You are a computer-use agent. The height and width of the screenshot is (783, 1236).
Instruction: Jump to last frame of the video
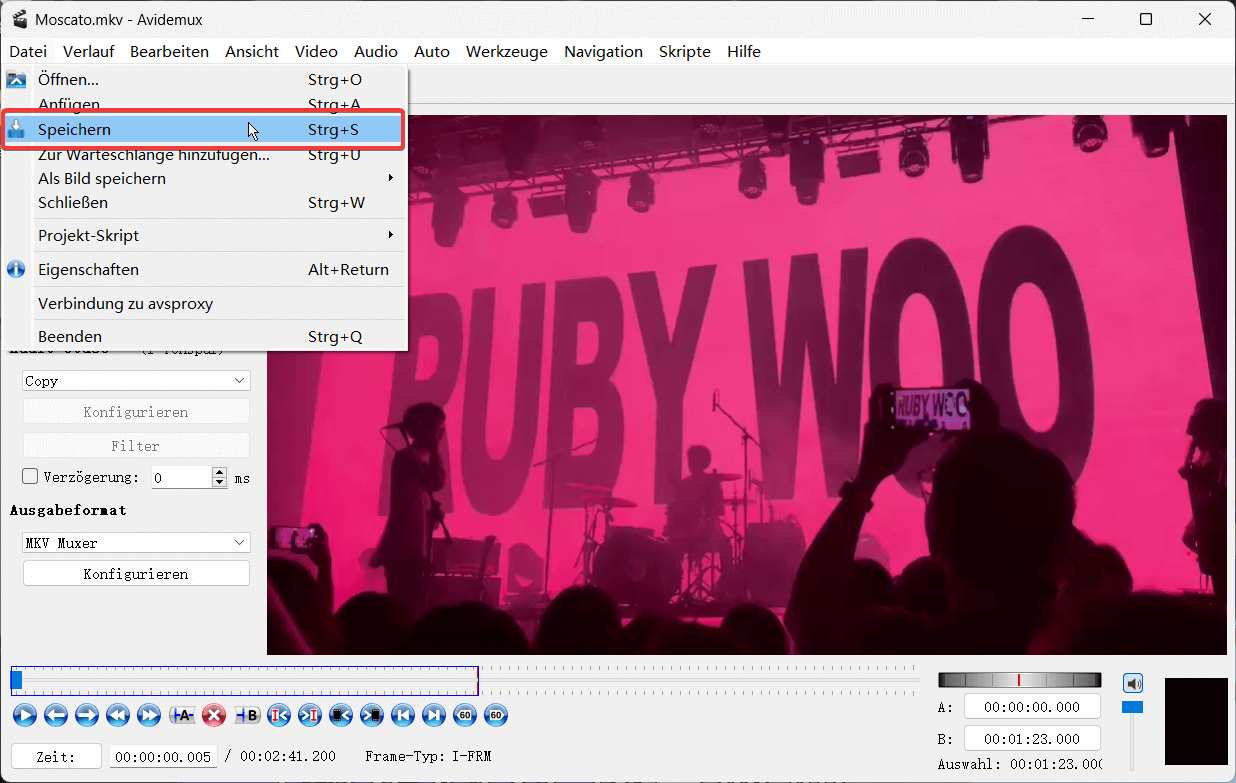(434, 715)
